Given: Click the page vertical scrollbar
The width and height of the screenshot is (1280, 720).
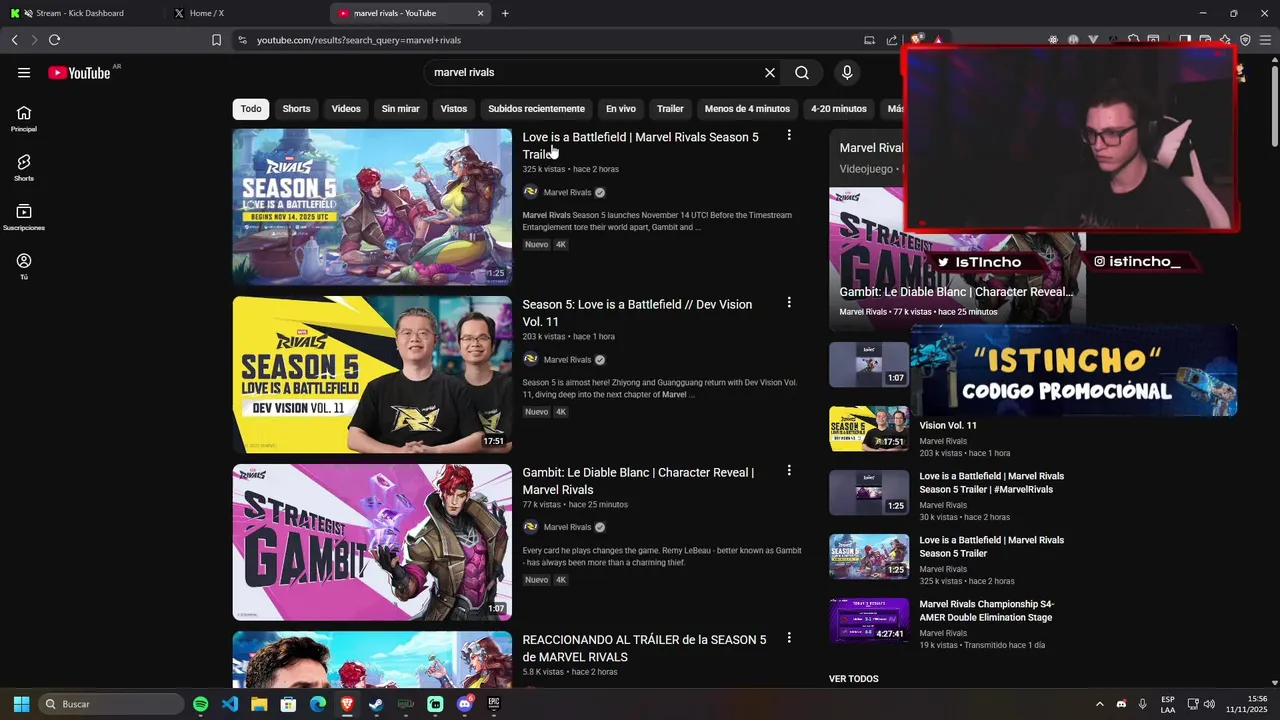Looking at the screenshot, I should (1273, 104).
